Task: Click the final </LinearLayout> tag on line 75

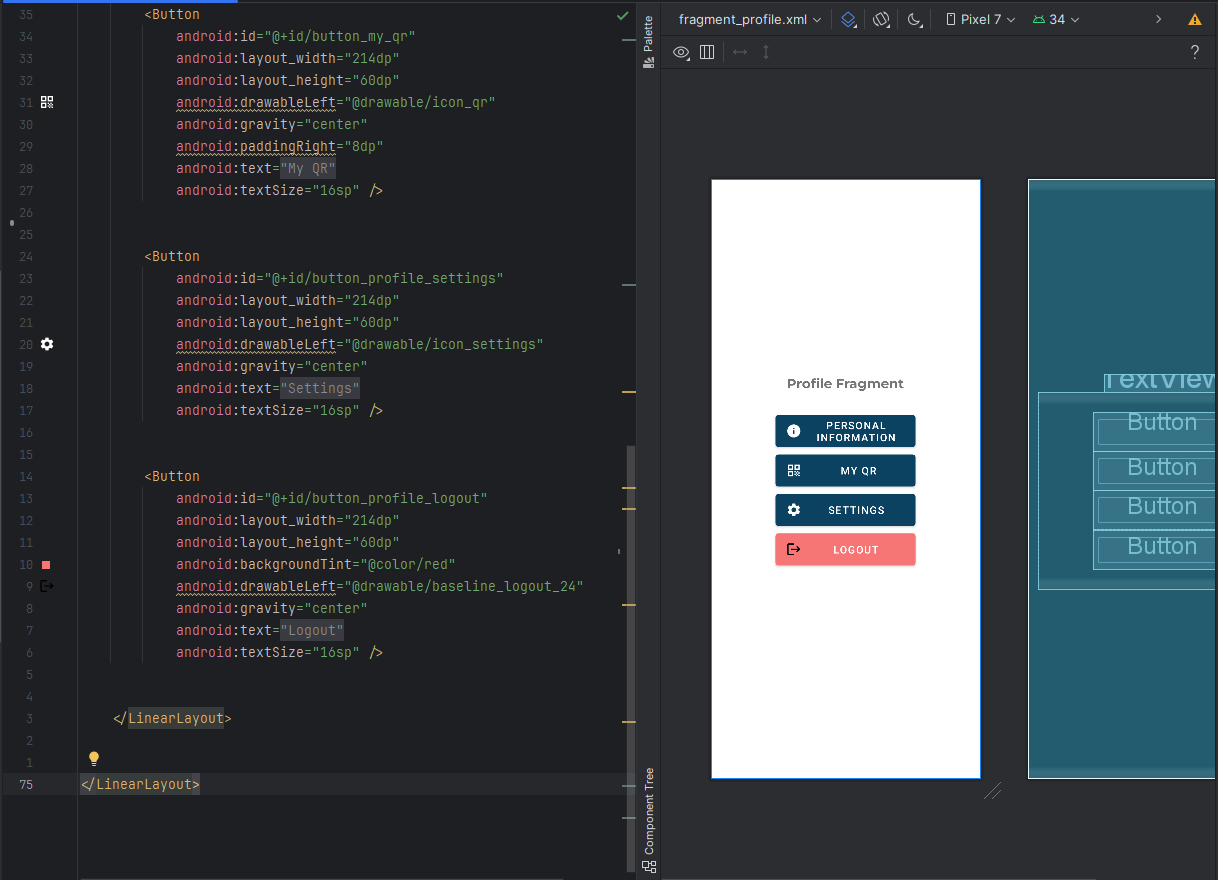Action: [140, 784]
